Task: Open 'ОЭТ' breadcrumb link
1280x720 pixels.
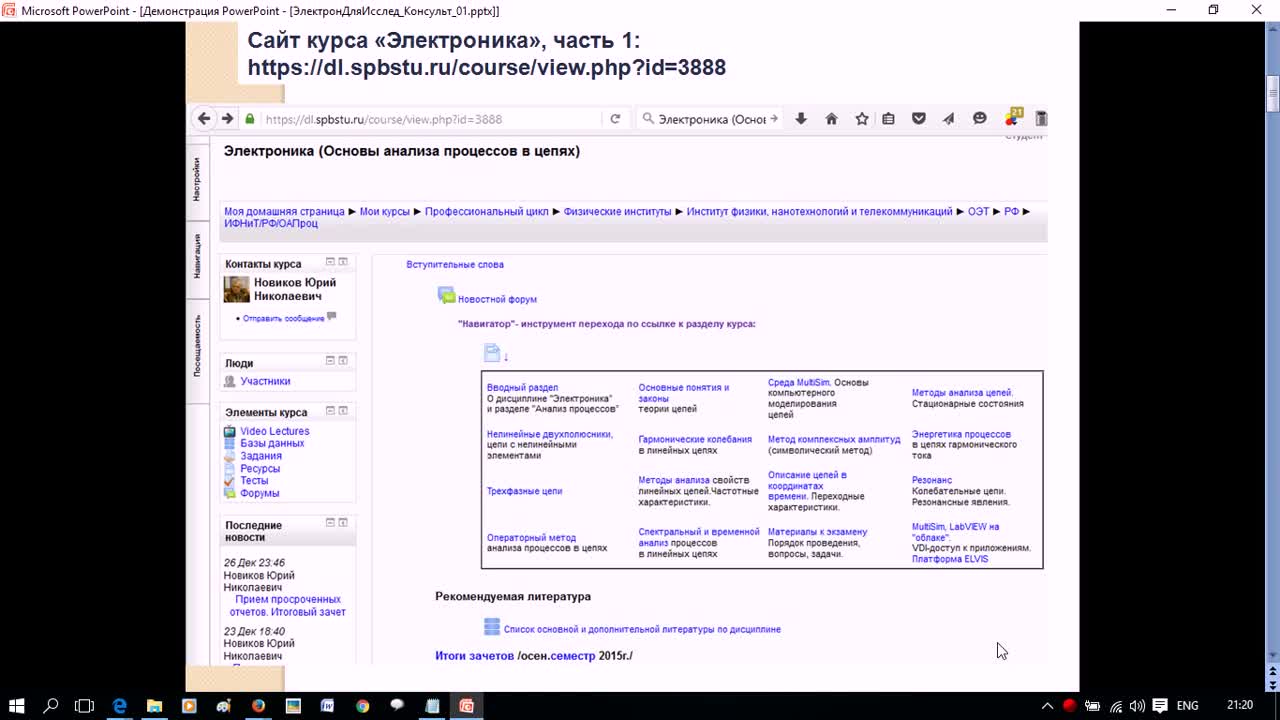Action: point(978,212)
